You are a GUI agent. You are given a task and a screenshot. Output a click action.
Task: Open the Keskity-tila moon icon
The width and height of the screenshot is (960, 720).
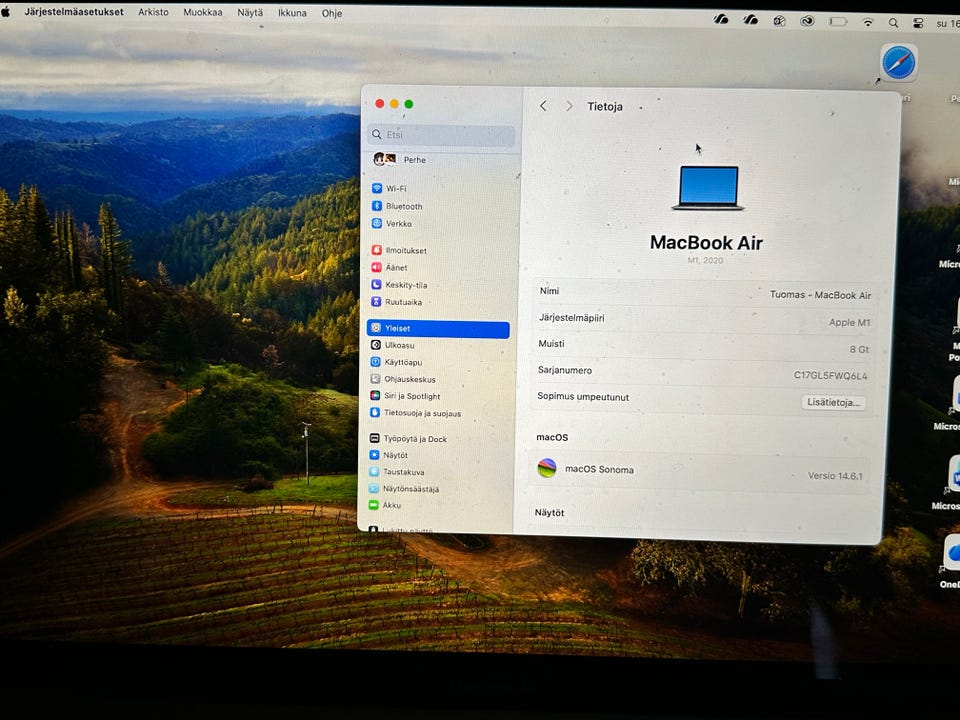coord(377,284)
